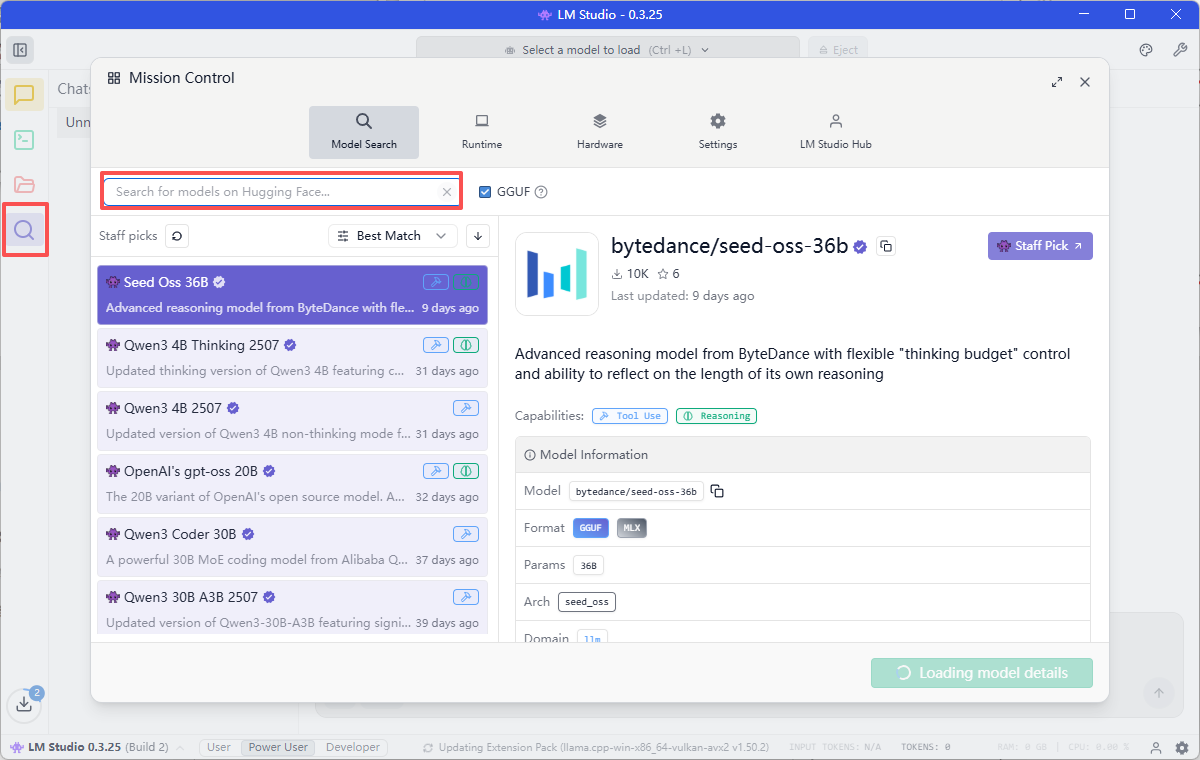
Task: Switch to User mode in status bar
Action: [x=219, y=747]
